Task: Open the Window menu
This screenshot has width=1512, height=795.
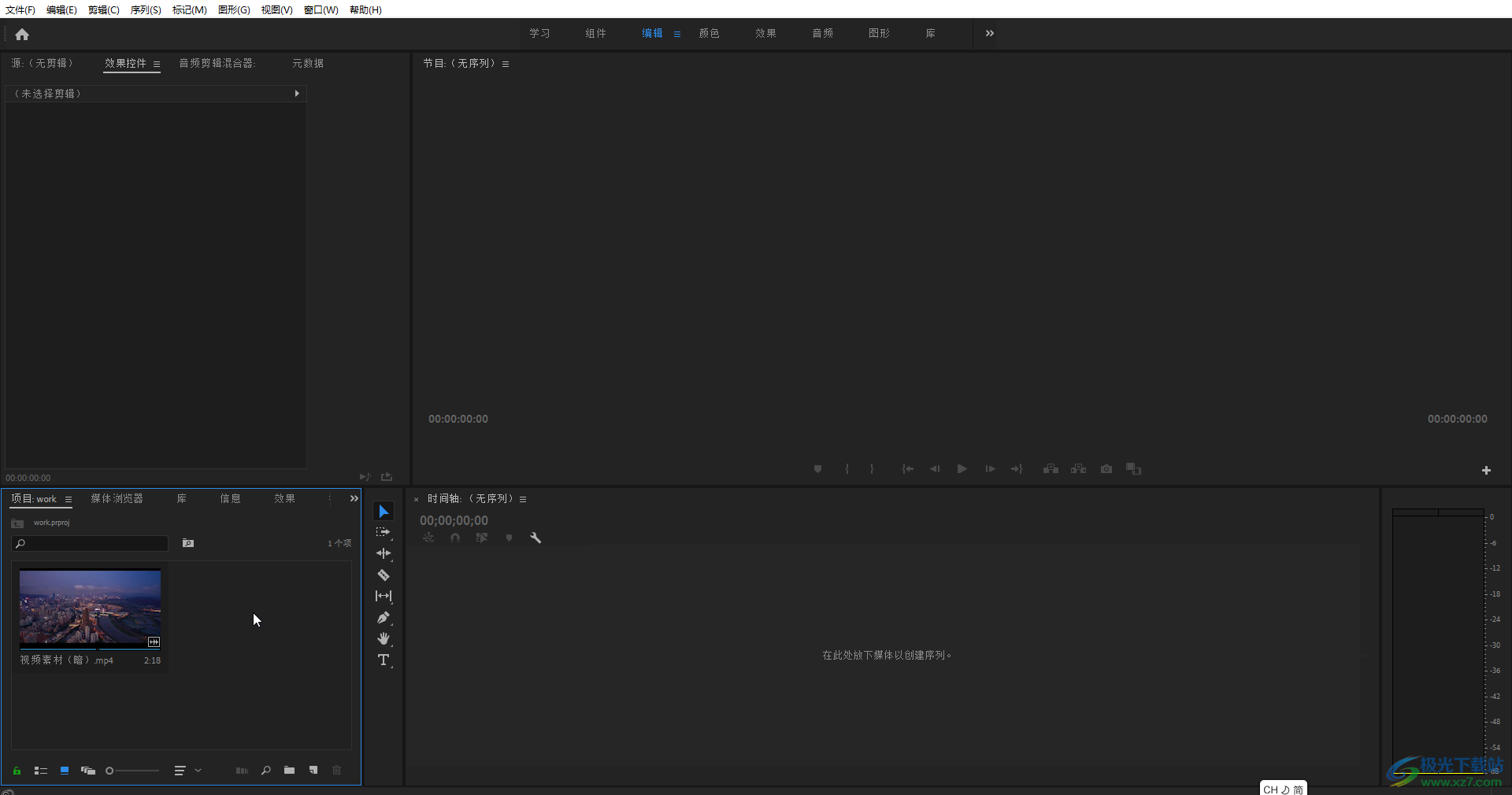Action: tap(321, 9)
